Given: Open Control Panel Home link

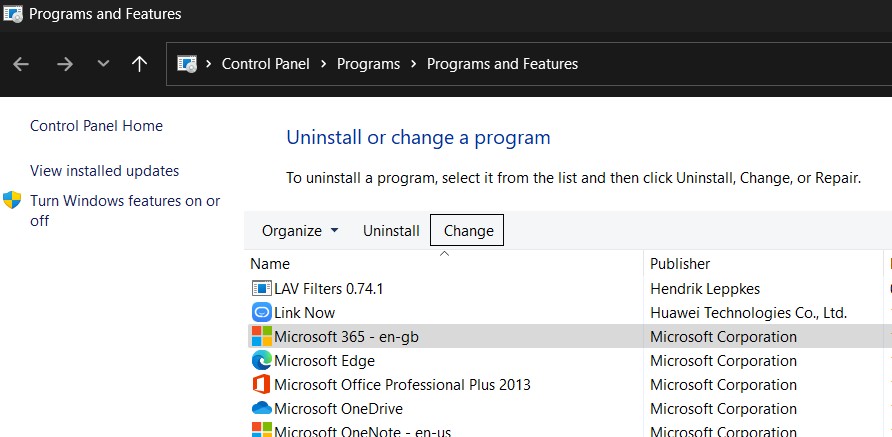Looking at the screenshot, I should click(x=96, y=126).
